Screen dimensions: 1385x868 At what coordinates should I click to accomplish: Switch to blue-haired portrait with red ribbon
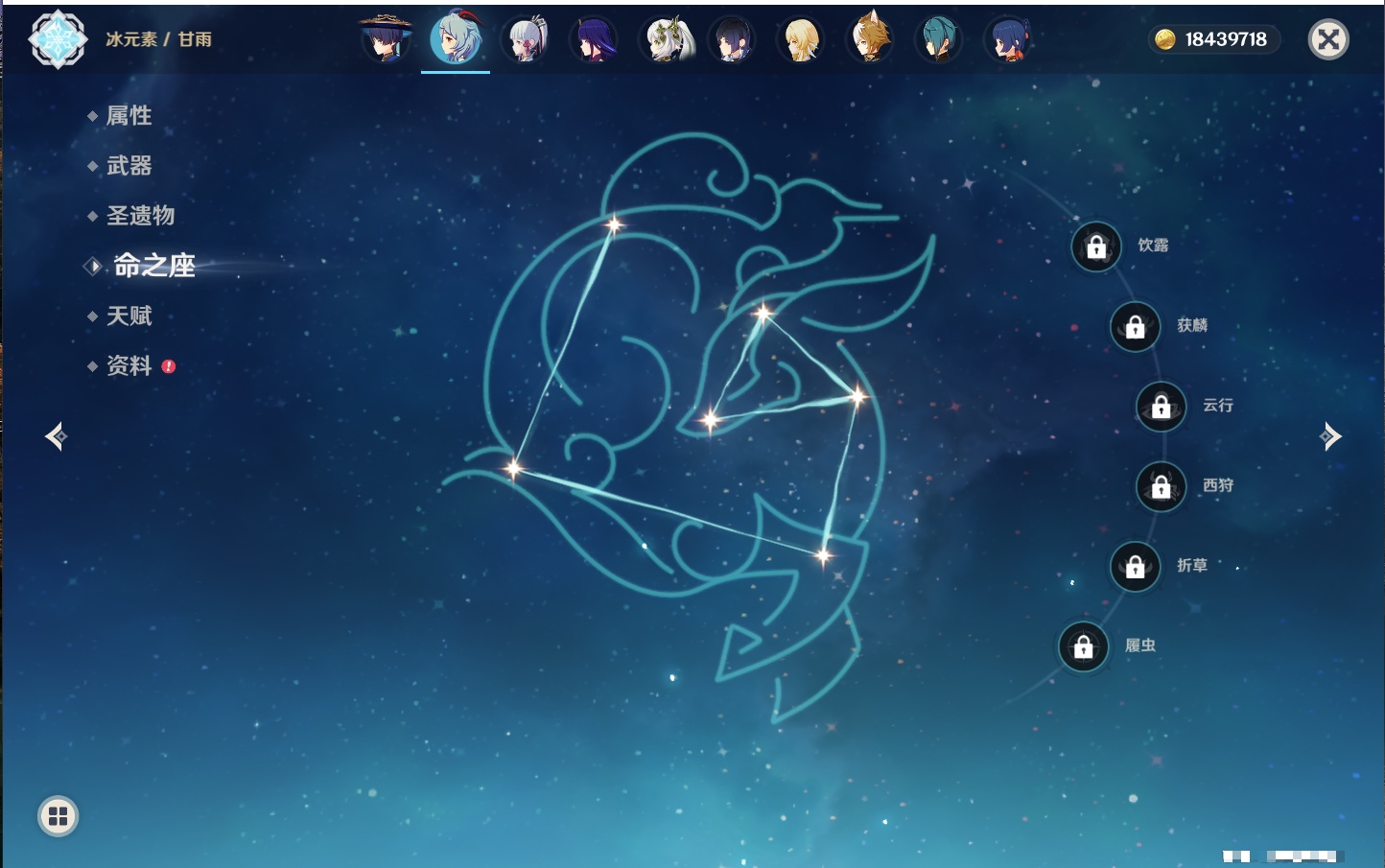1009,39
